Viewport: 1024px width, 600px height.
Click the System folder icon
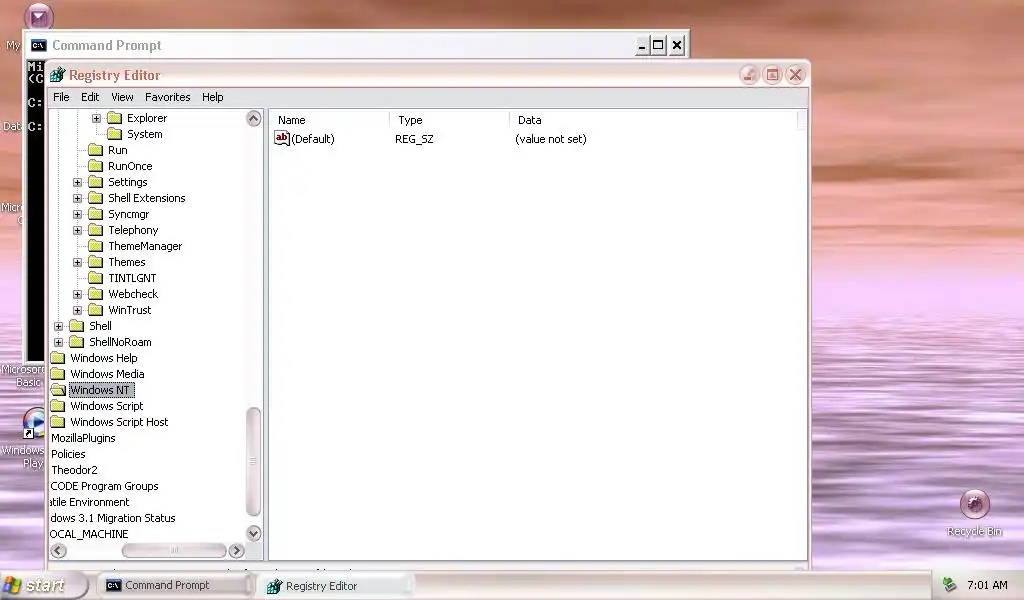click(115, 134)
